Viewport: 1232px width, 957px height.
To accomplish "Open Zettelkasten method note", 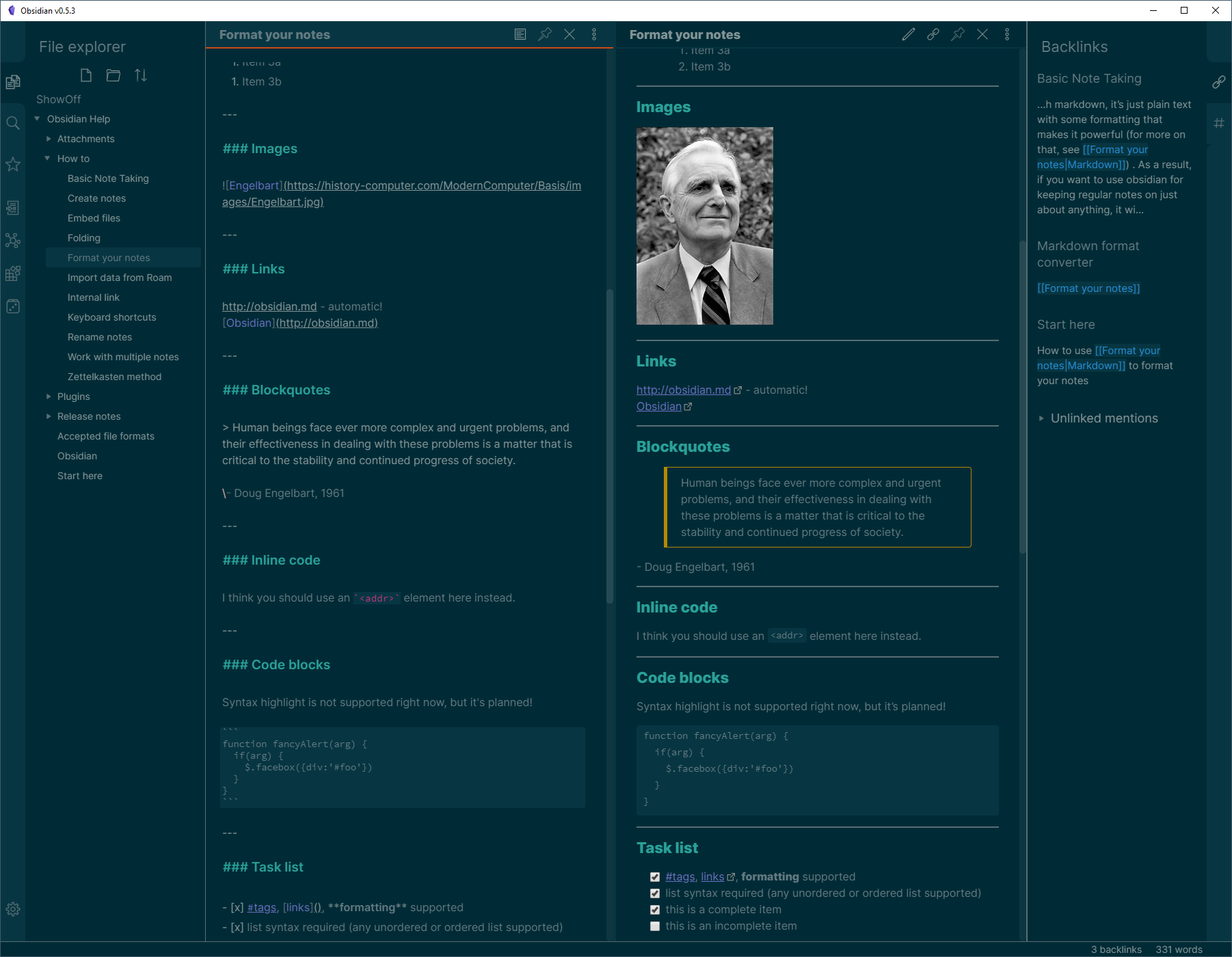I will pos(114,377).
